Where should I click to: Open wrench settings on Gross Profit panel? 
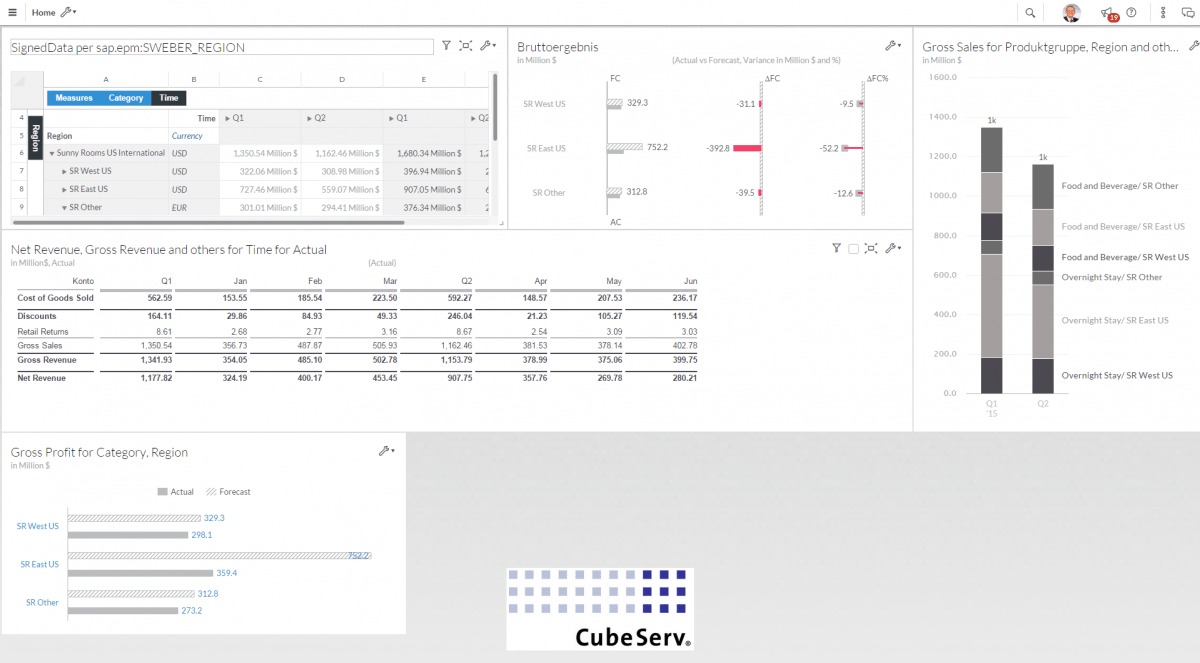tap(385, 450)
